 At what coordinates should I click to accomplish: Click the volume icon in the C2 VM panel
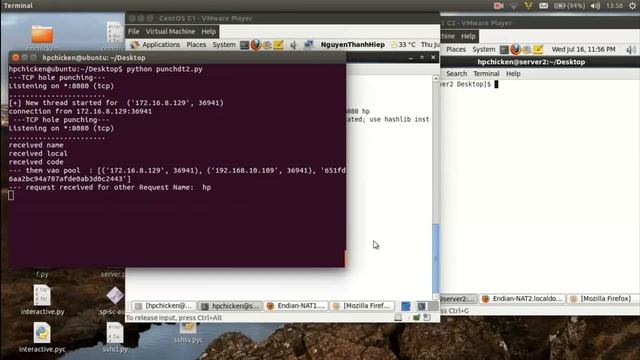pos(630,50)
